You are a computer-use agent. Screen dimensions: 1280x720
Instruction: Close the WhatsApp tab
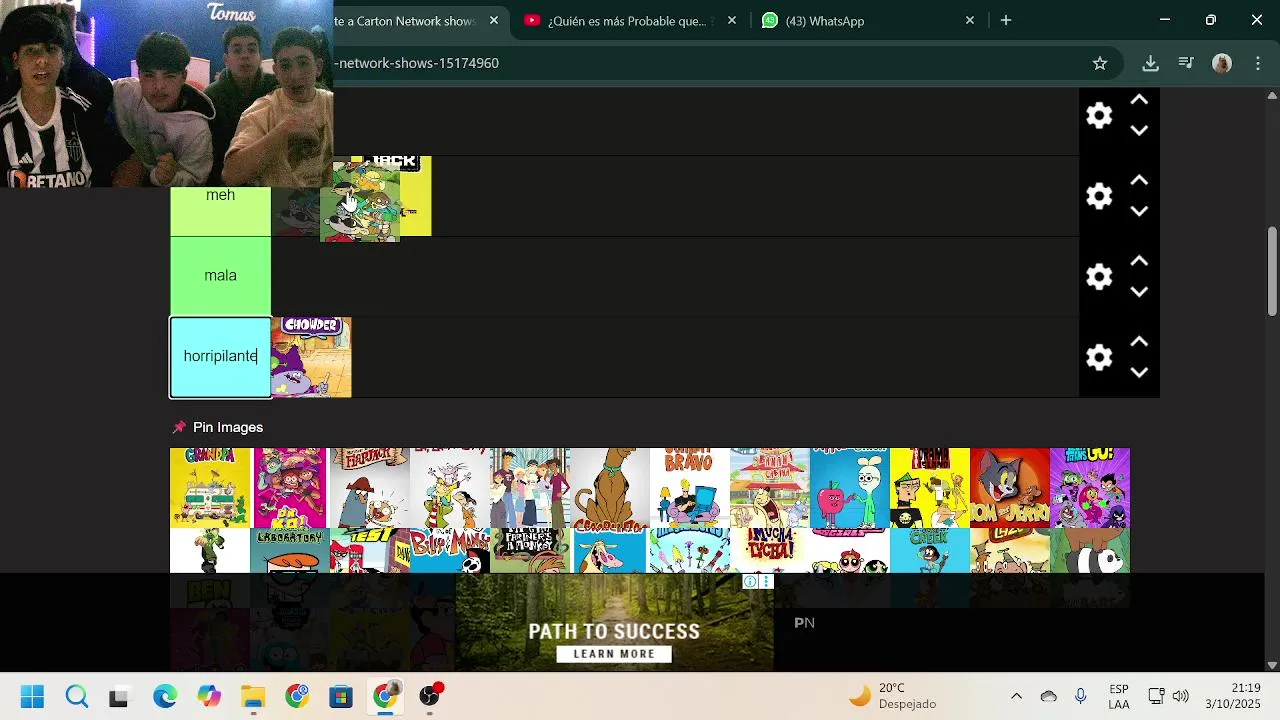coord(969,21)
